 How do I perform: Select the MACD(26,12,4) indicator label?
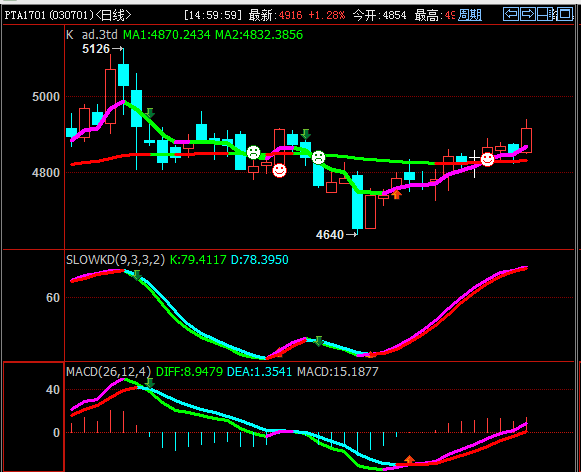click(x=109, y=371)
